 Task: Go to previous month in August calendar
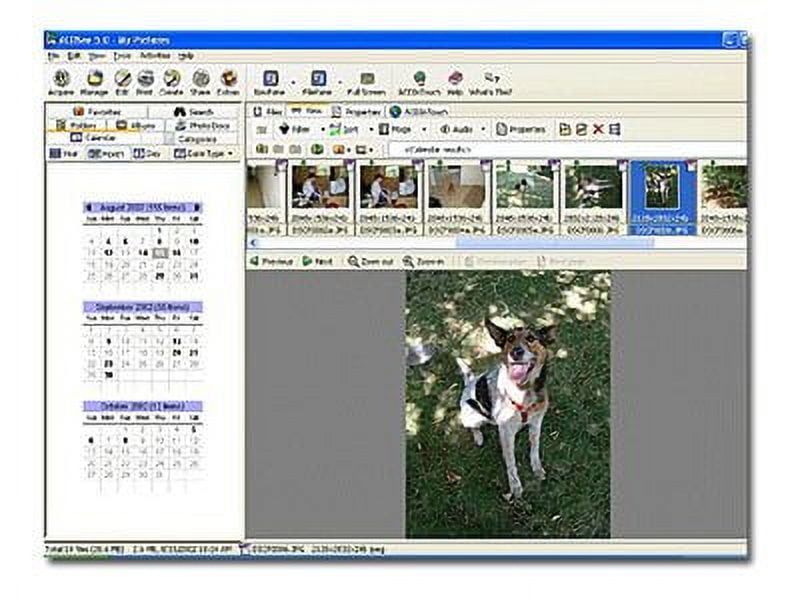point(88,207)
